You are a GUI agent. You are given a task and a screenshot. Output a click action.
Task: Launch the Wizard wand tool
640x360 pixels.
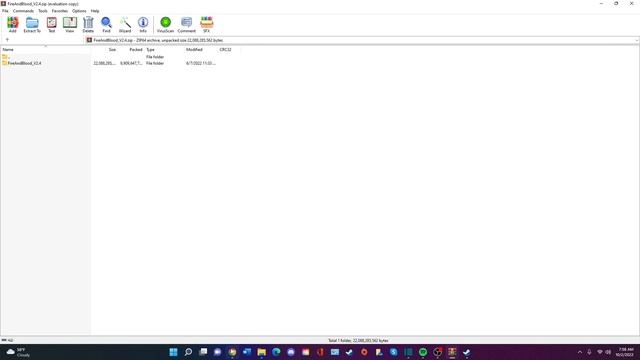click(x=125, y=24)
